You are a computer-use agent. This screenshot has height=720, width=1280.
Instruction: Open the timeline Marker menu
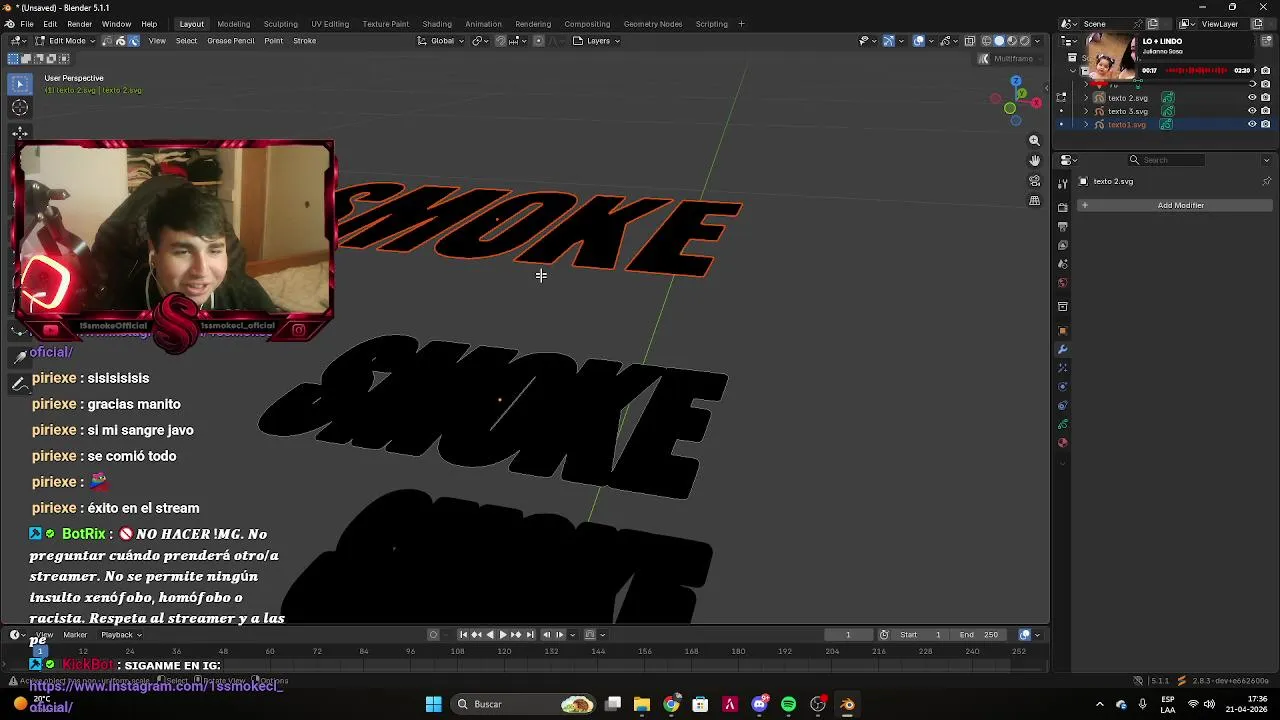pyautogui.click(x=75, y=635)
